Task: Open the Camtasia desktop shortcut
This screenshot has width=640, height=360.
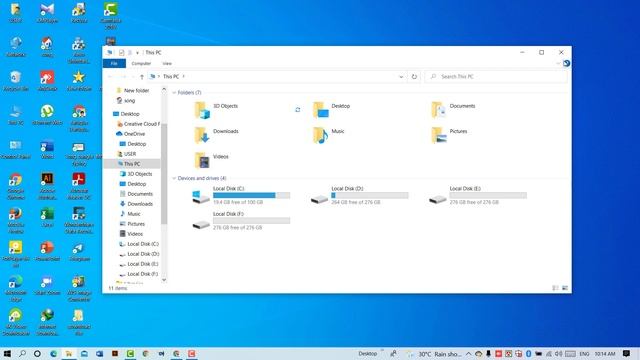Action: coord(111,16)
